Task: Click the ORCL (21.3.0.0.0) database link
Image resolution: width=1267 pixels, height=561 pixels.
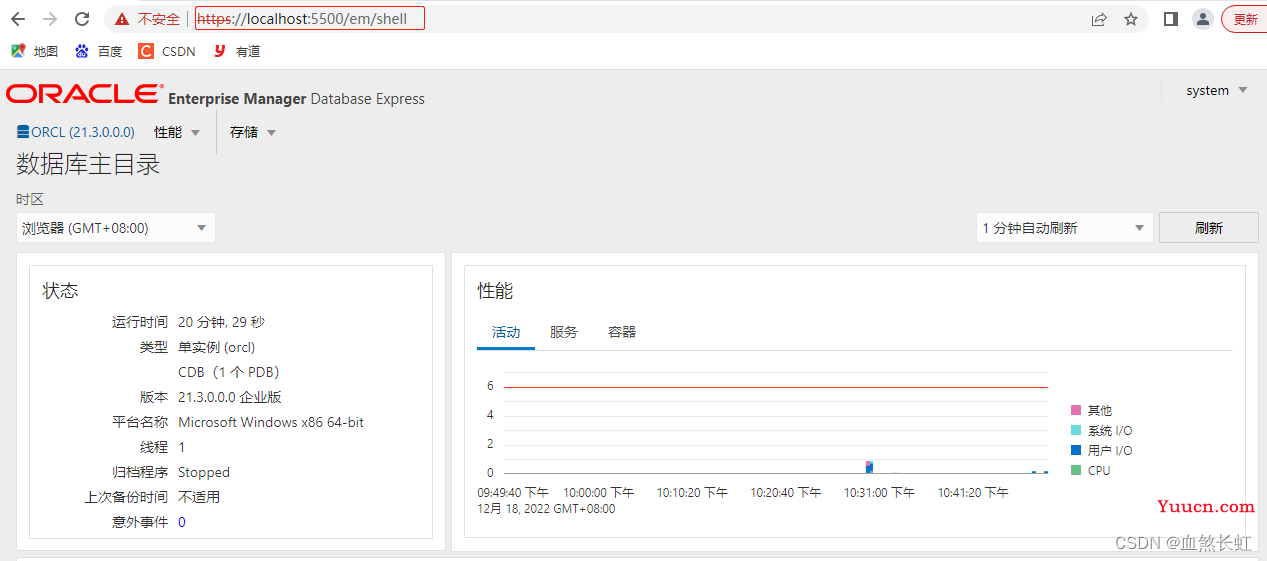Action: [83, 132]
